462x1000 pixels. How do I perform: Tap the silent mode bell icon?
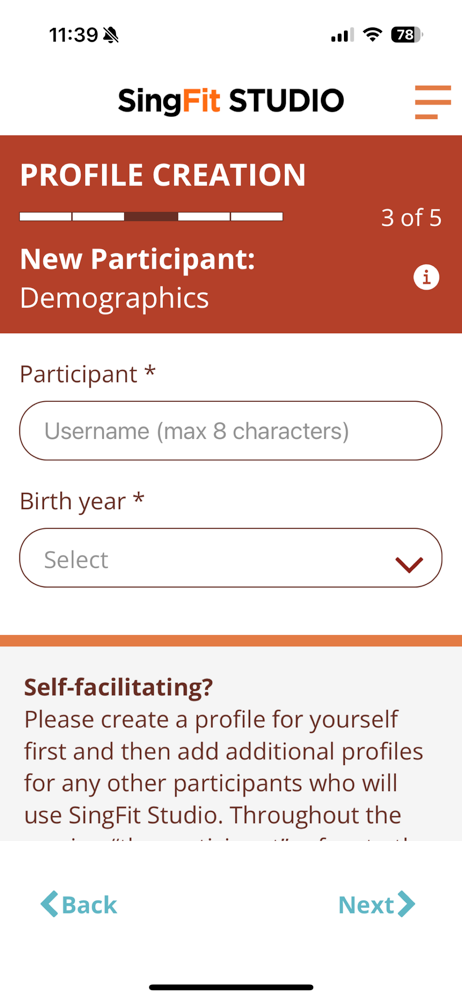[111, 35]
